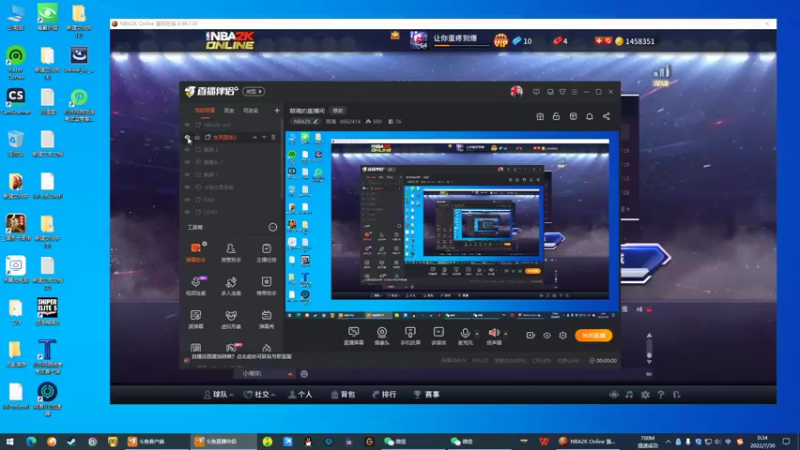Open the hamburger menu in streaming title bar
The image size is (800, 450).
coord(574,92)
